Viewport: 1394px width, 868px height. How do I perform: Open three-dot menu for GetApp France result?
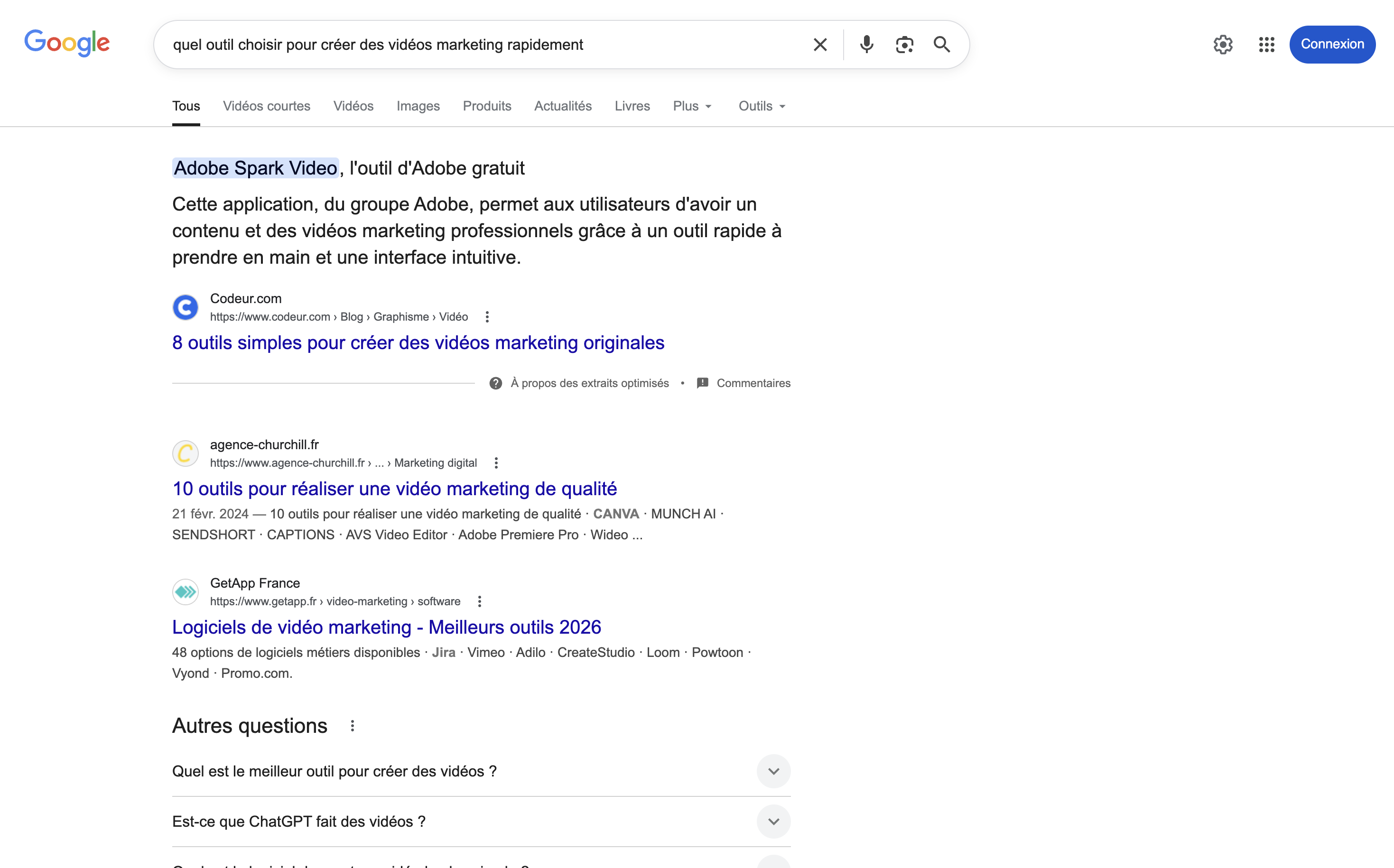click(x=479, y=600)
